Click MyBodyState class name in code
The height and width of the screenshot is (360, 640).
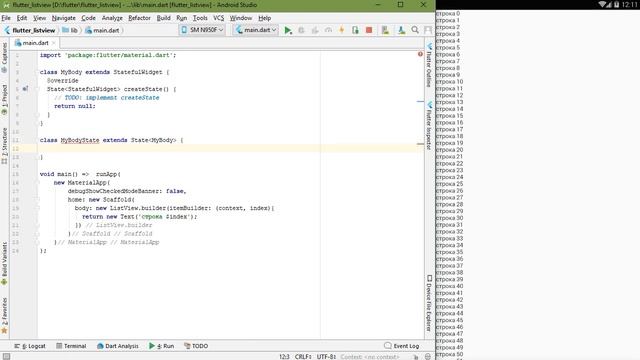coord(80,140)
